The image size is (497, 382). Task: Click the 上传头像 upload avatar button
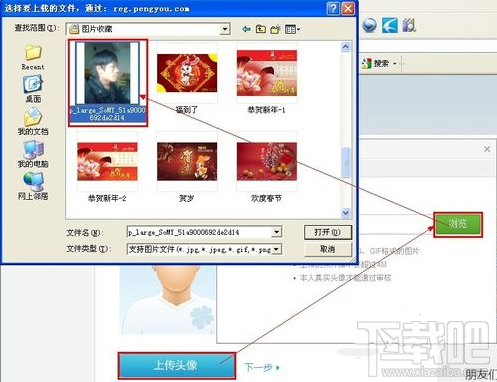point(176,365)
